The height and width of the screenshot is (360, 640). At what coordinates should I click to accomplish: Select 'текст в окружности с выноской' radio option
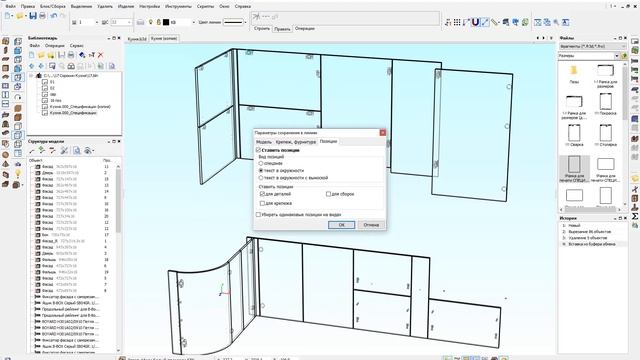[261, 178]
